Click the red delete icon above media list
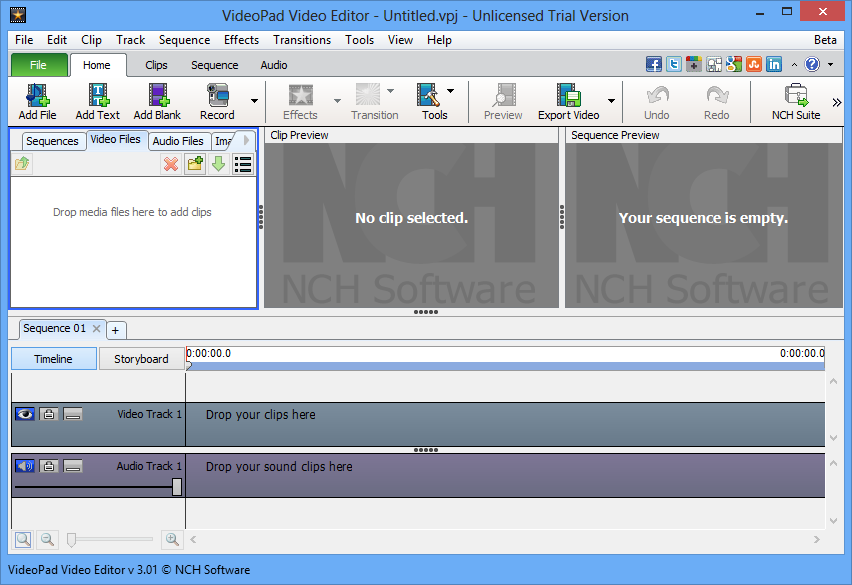852x585 pixels. [169, 164]
